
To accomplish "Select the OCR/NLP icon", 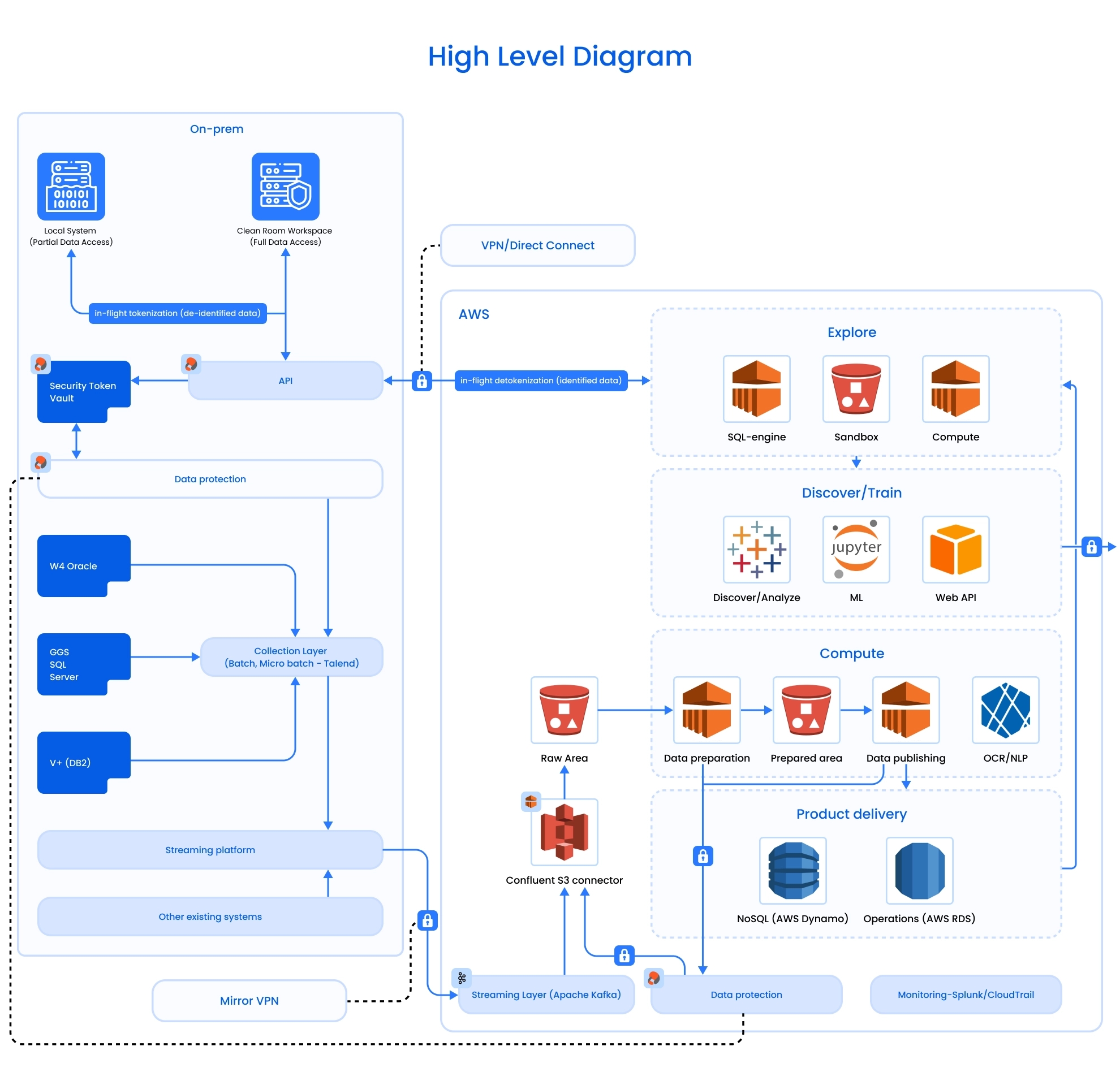I will pyautogui.click(x=1005, y=710).
